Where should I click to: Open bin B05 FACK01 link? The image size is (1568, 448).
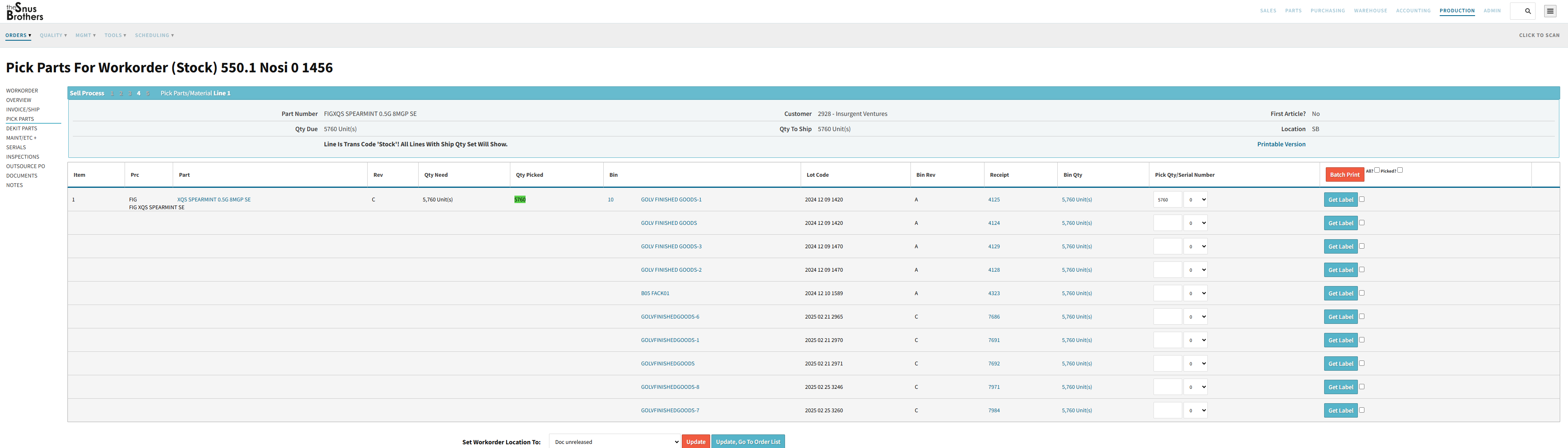[655, 293]
